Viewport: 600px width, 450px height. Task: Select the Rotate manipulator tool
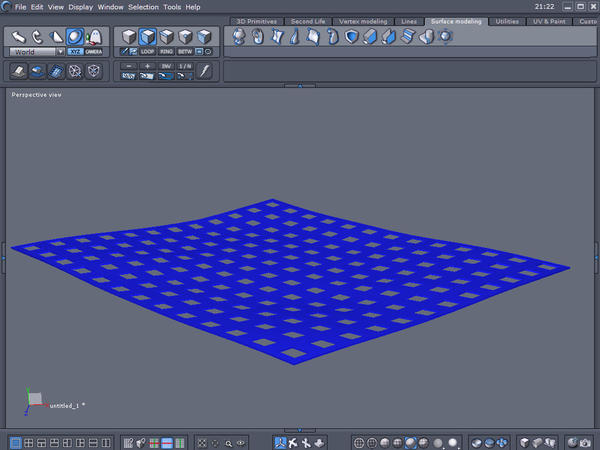[x=37, y=37]
